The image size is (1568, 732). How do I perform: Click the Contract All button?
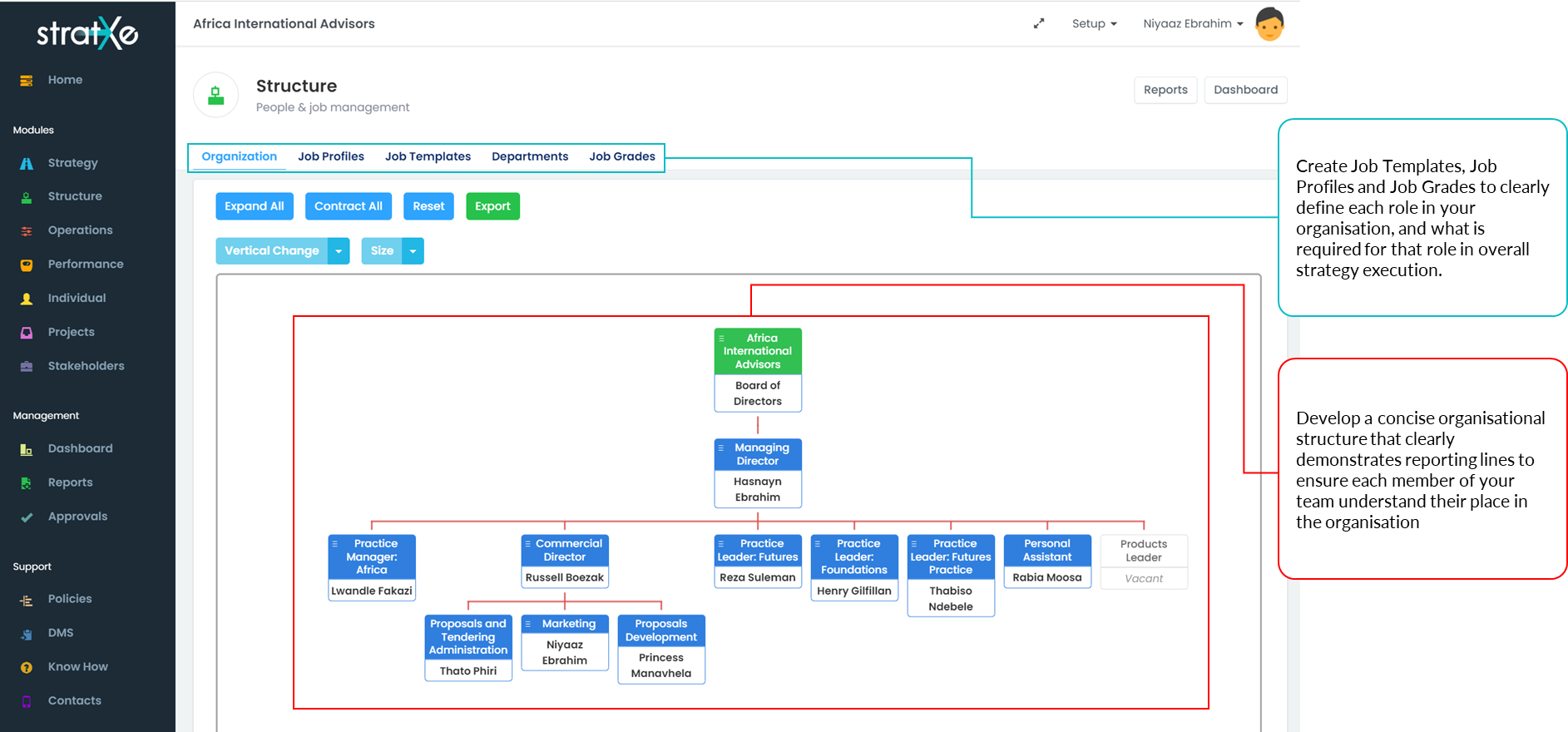click(x=349, y=206)
